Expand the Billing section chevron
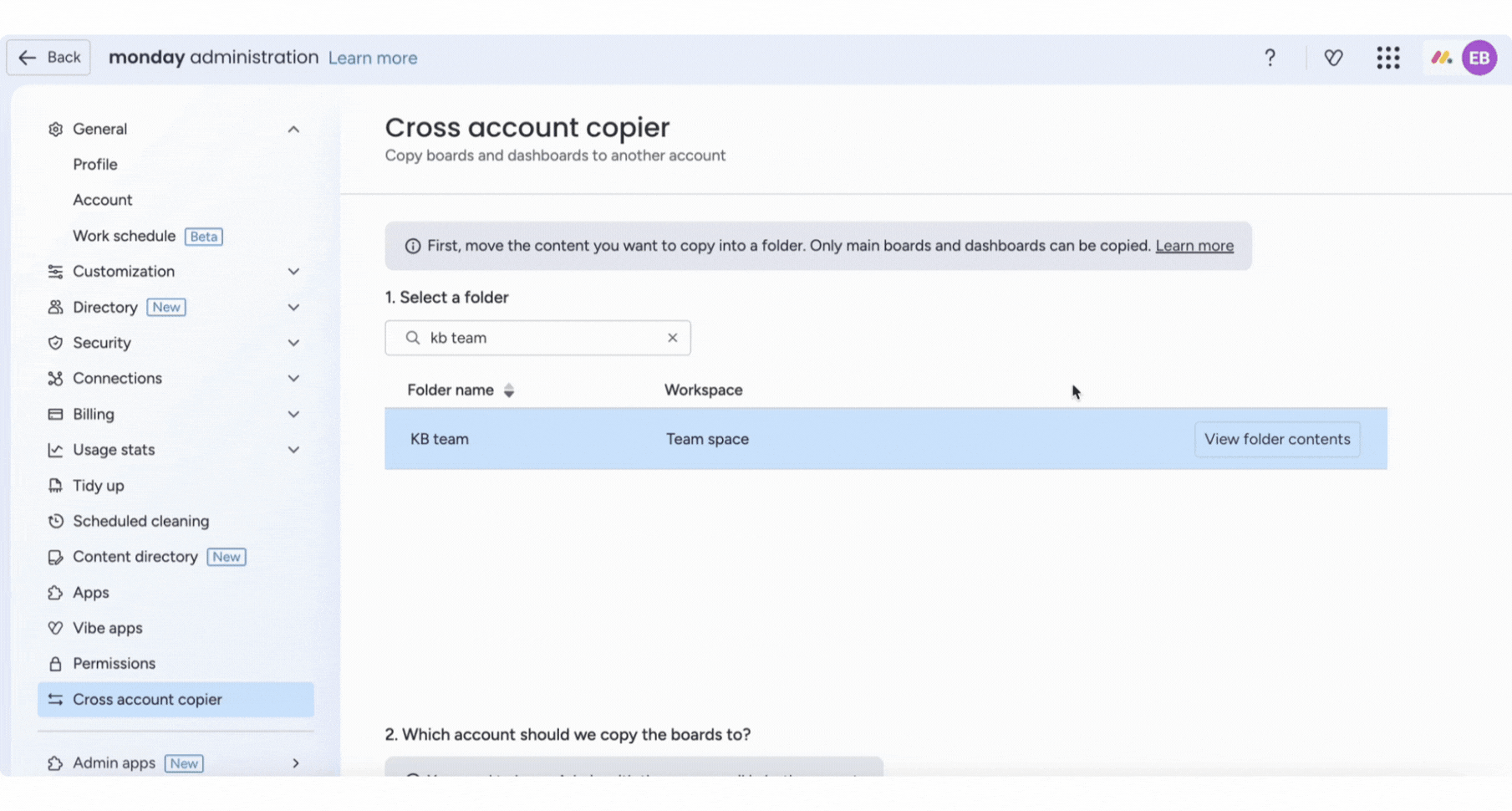1512x811 pixels. point(293,414)
